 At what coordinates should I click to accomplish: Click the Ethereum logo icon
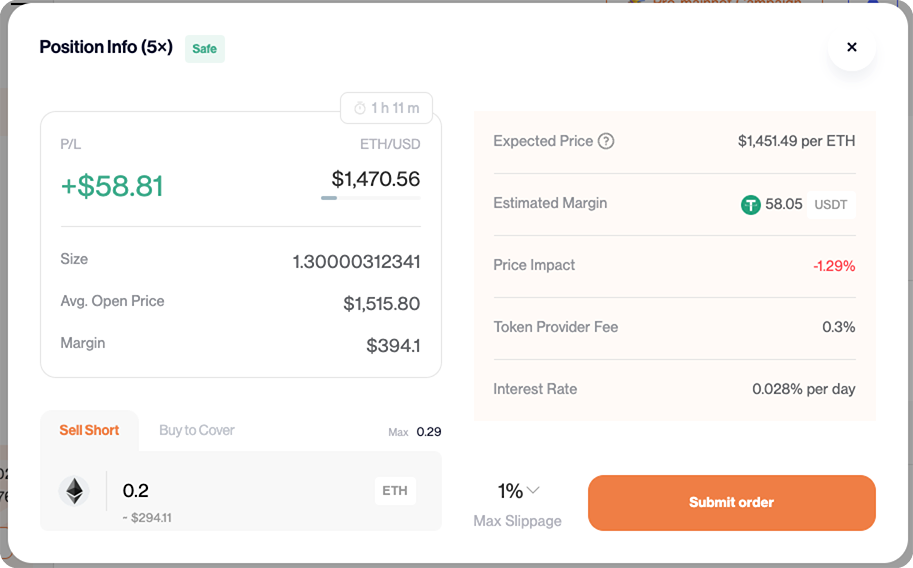(74, 490)
